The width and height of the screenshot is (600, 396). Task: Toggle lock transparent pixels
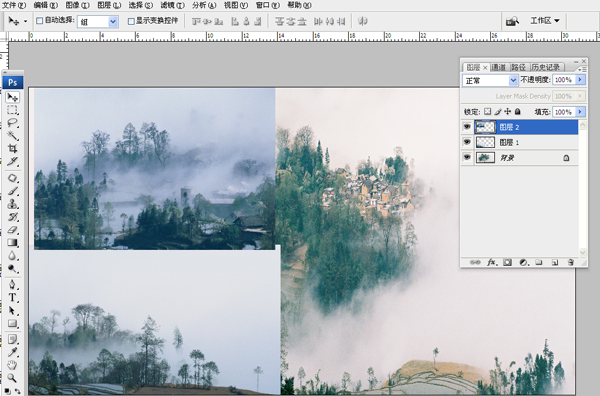[x=487, y=111]
